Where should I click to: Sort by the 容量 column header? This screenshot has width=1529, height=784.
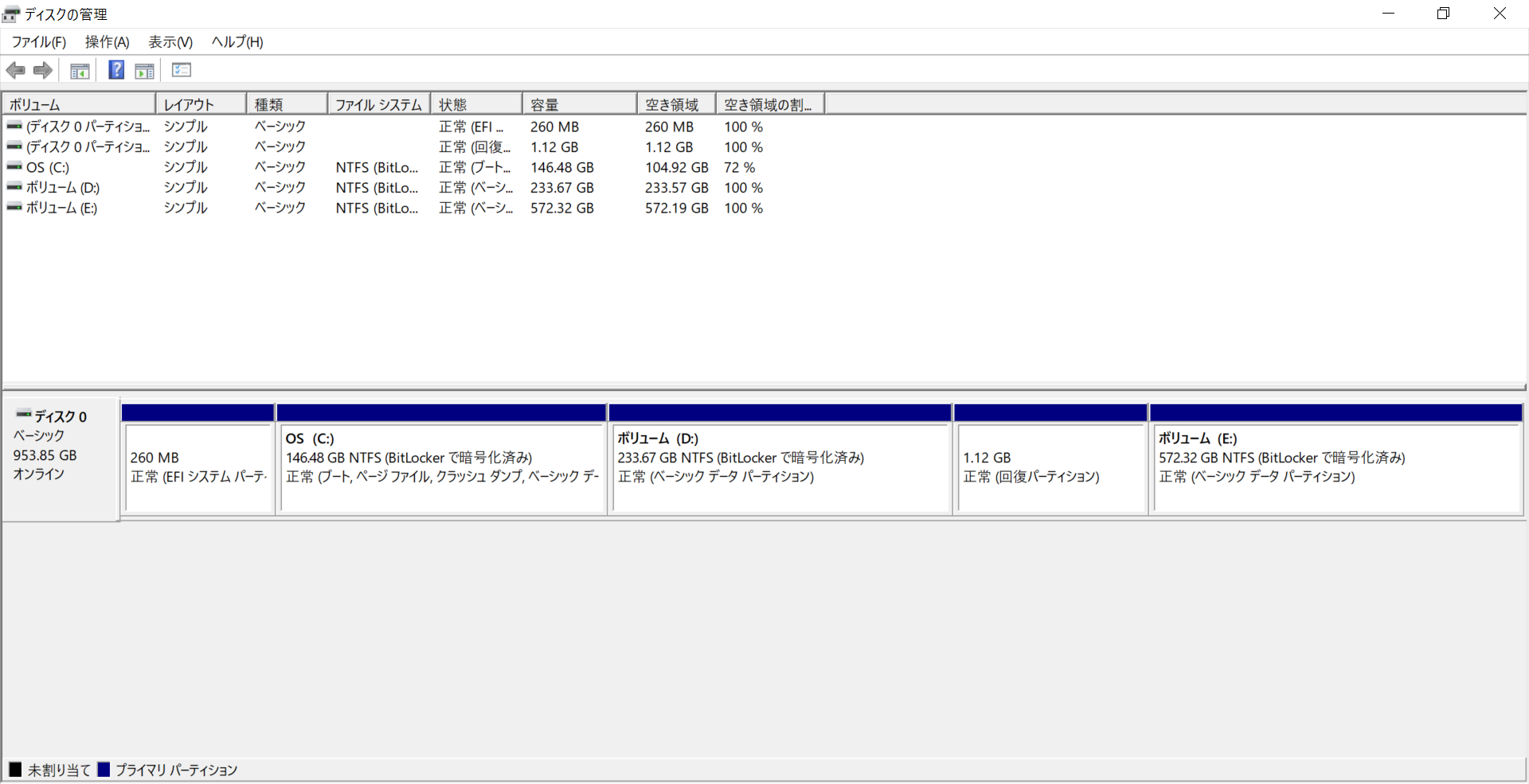(x=580, y=104)
